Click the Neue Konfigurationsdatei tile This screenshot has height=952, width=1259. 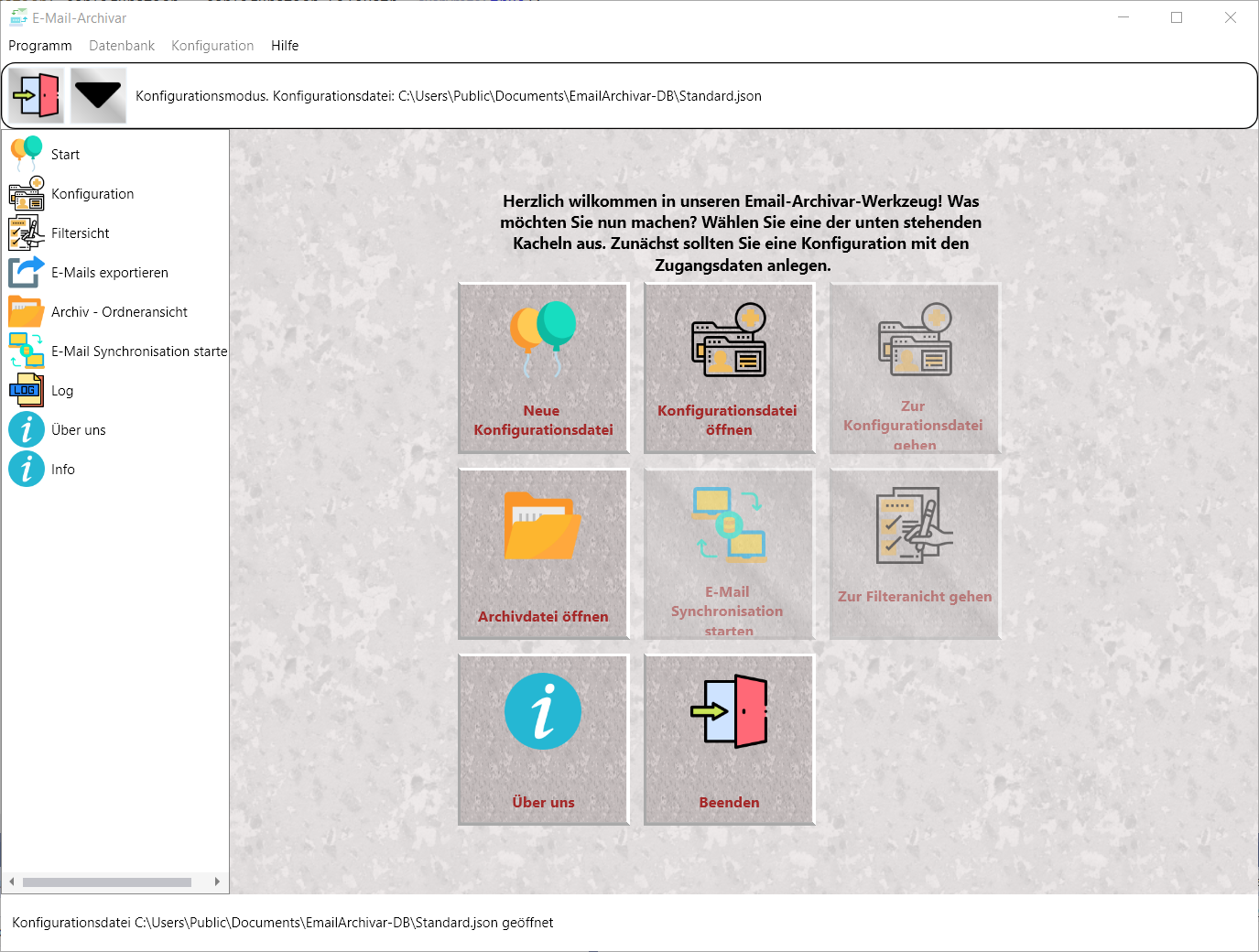tap(543, 368)
